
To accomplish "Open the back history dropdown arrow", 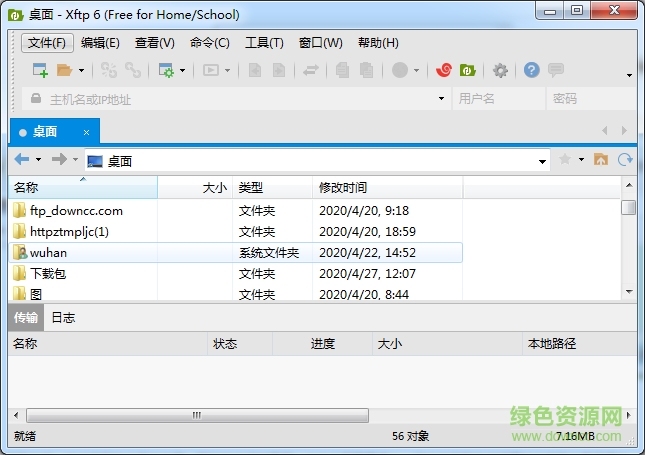I will point(38,159).
